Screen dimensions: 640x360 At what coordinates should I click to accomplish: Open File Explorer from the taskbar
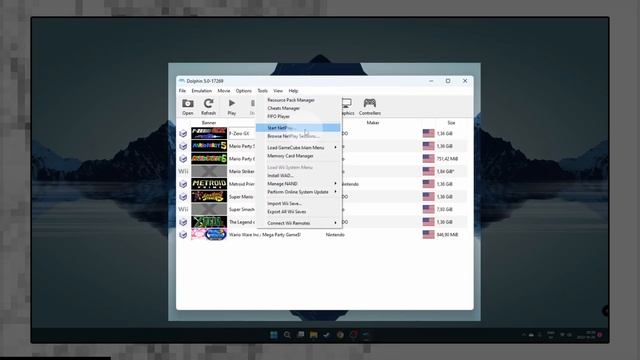point(313,335)
